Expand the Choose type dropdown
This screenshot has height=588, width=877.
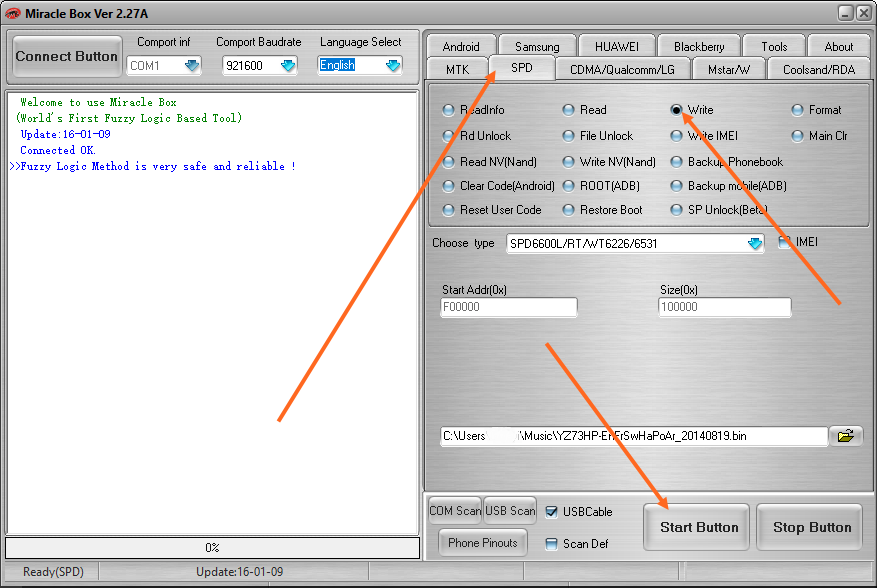tap(755, 243)
